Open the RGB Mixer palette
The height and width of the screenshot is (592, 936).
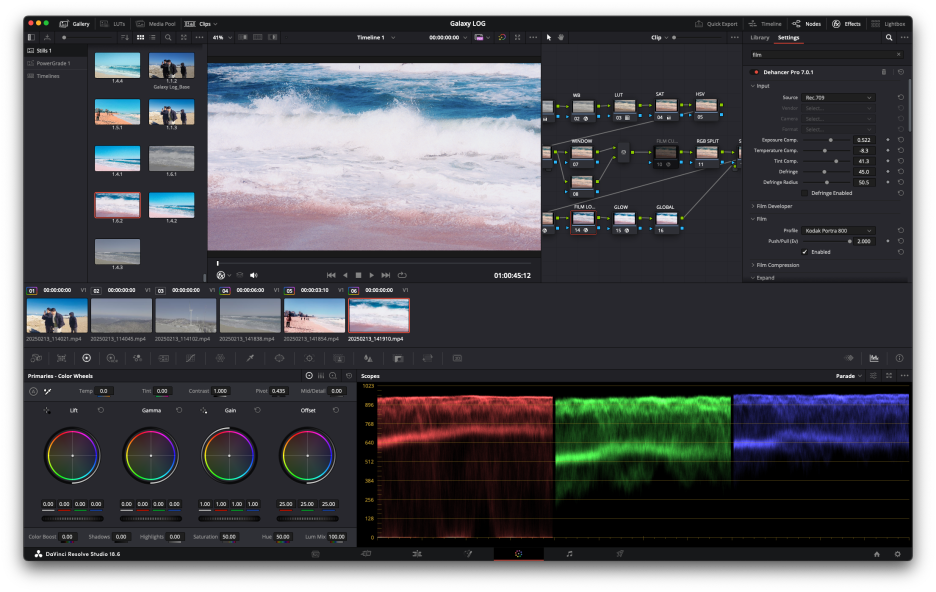pyautogui.click(x=137, y=358)
